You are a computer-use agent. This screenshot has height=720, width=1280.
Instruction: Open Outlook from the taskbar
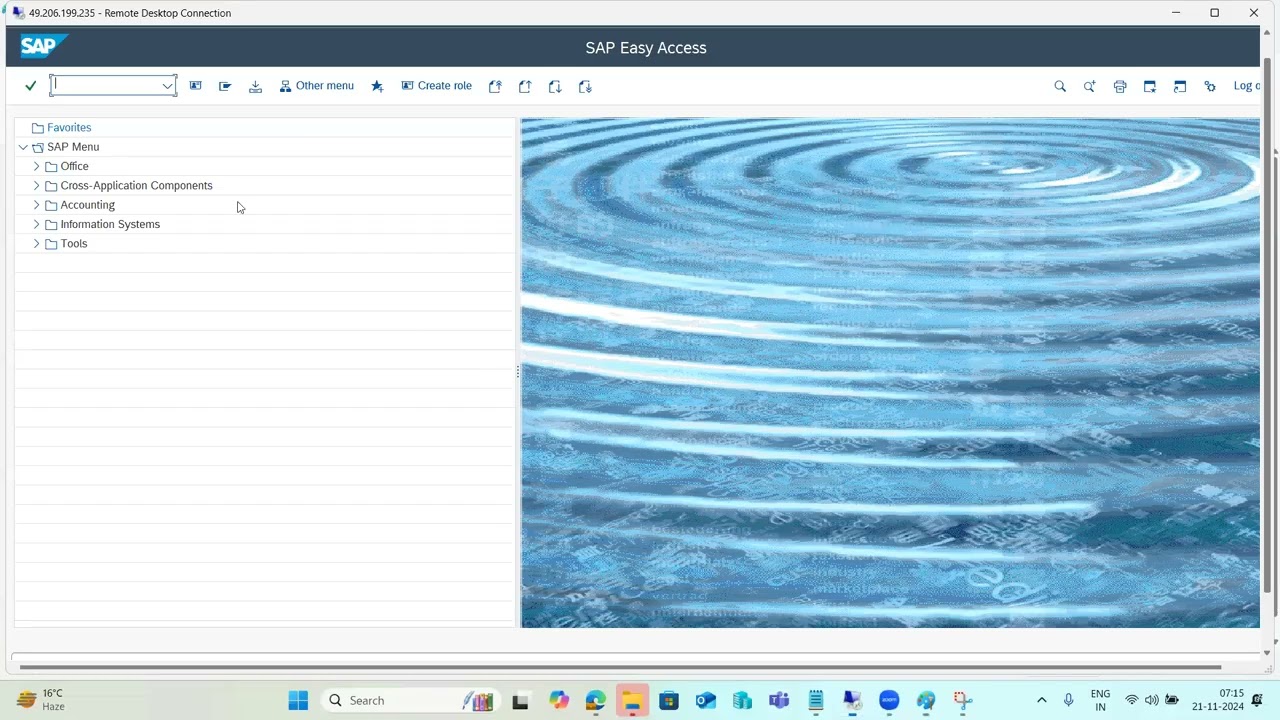(x=706, y=701)
